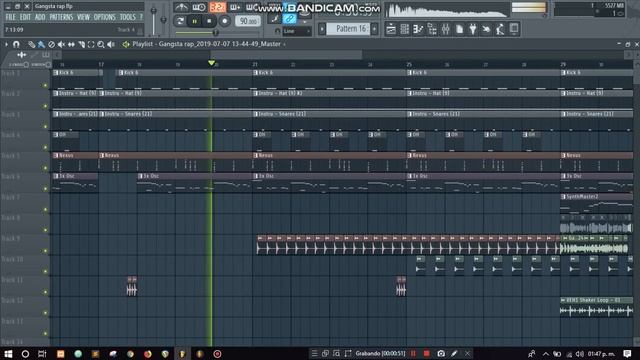Image resolution: width=640 pixels, height=360 pixels.
Task: Adjust the master volume slider
Action: [153, 20]
